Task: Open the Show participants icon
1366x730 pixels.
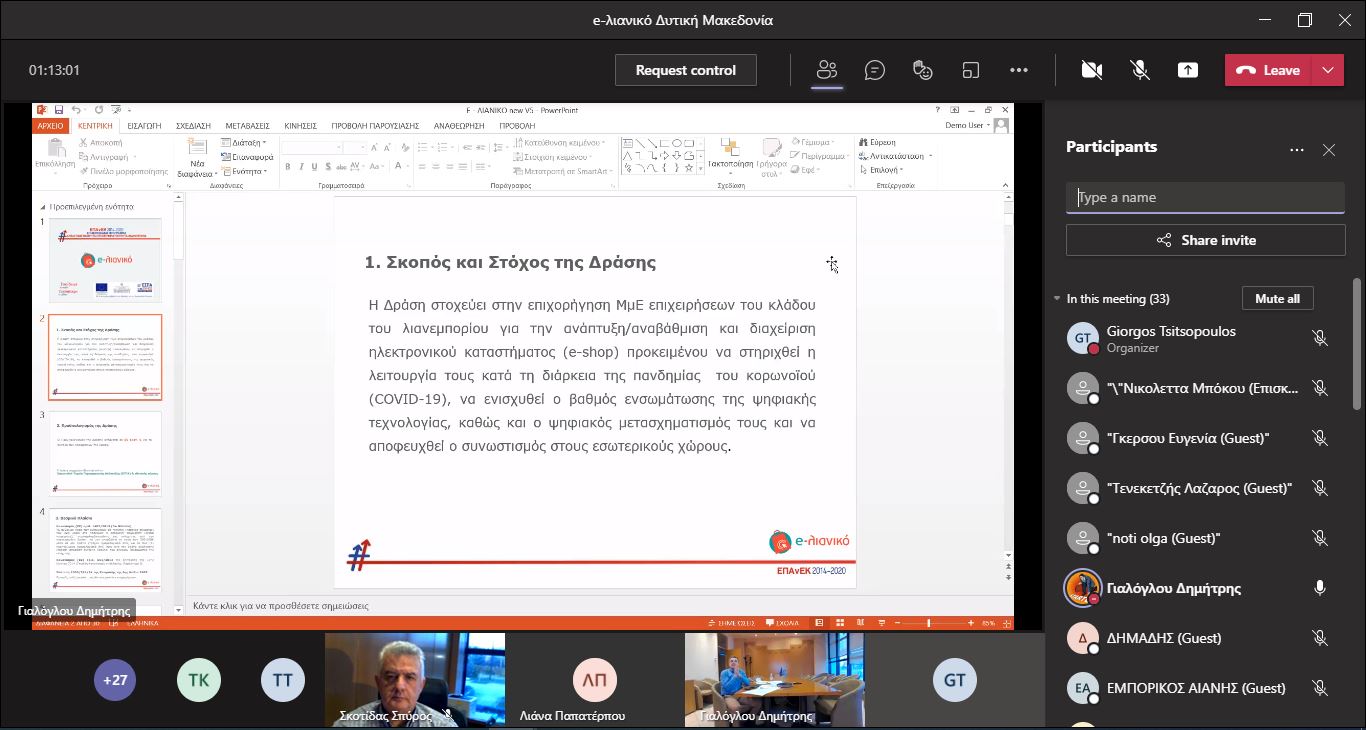Action: tap(826, 70)
